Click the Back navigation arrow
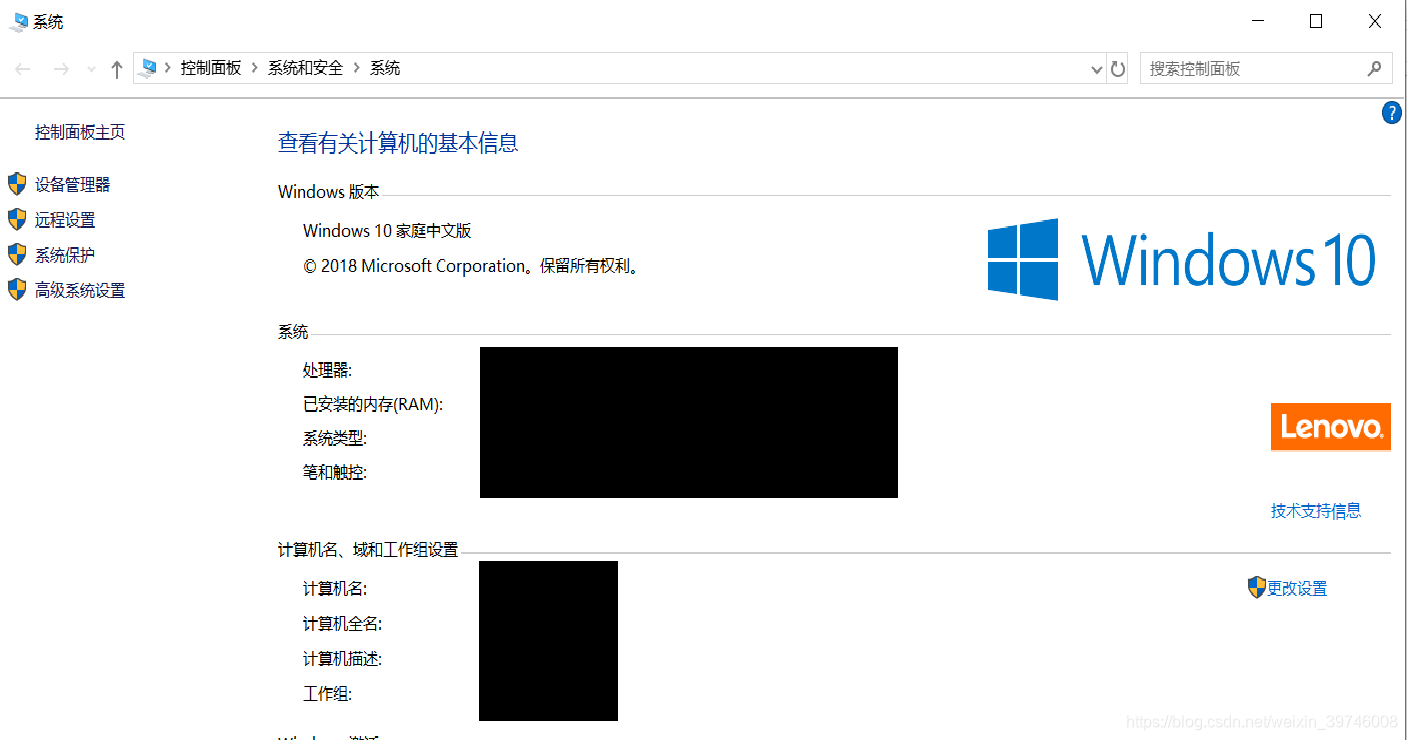This screenshot has width=1407, height=740. (23, 69)
